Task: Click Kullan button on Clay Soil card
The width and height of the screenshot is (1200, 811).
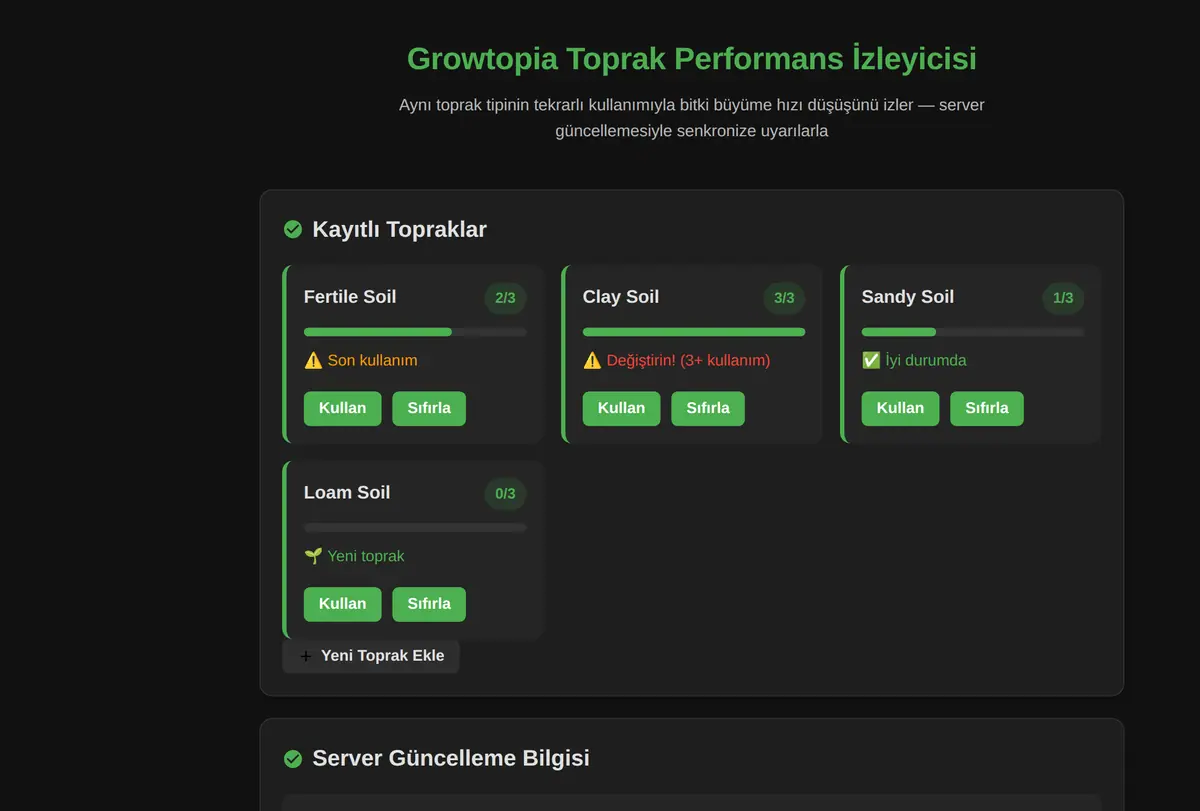Action: pos(621,408)
